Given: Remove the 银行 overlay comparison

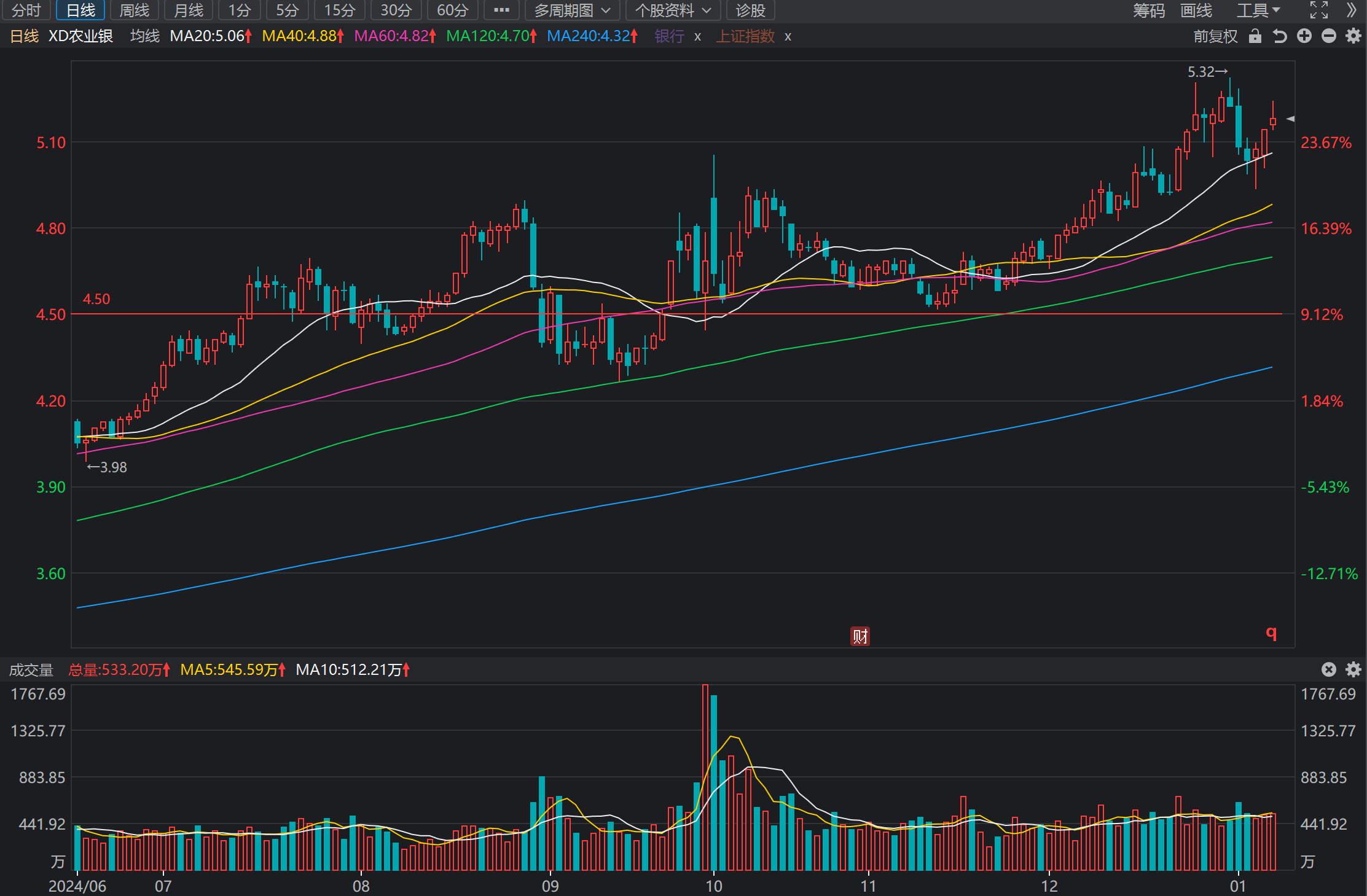Looking at the screenshot, I should pos(697,37).
